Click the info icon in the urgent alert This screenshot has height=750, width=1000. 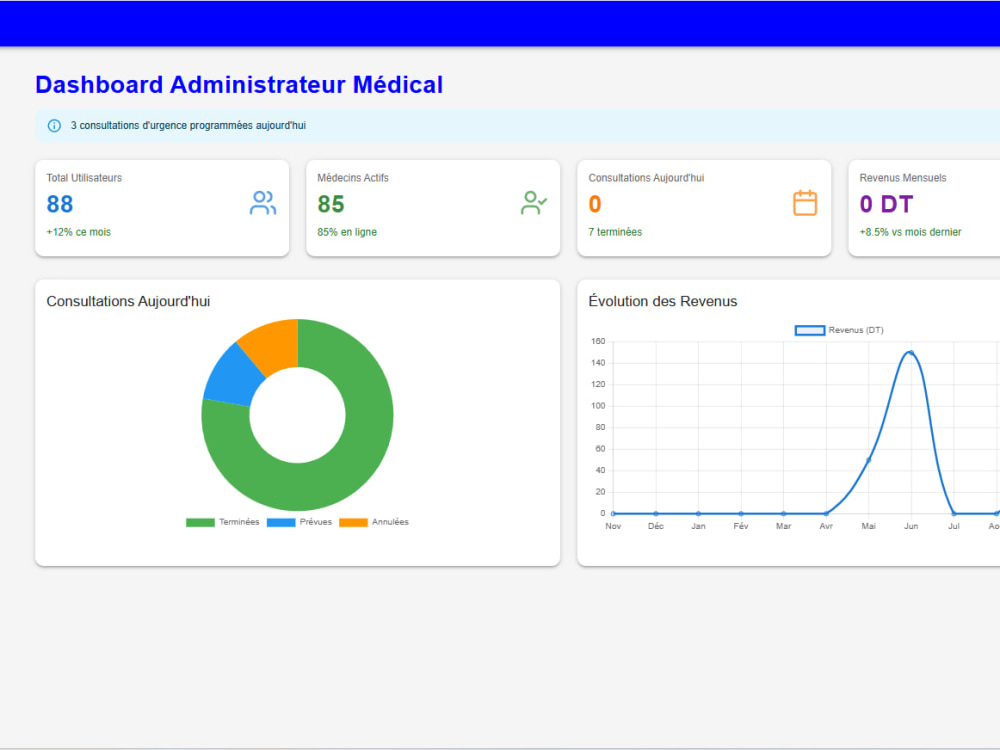point(54,126)
